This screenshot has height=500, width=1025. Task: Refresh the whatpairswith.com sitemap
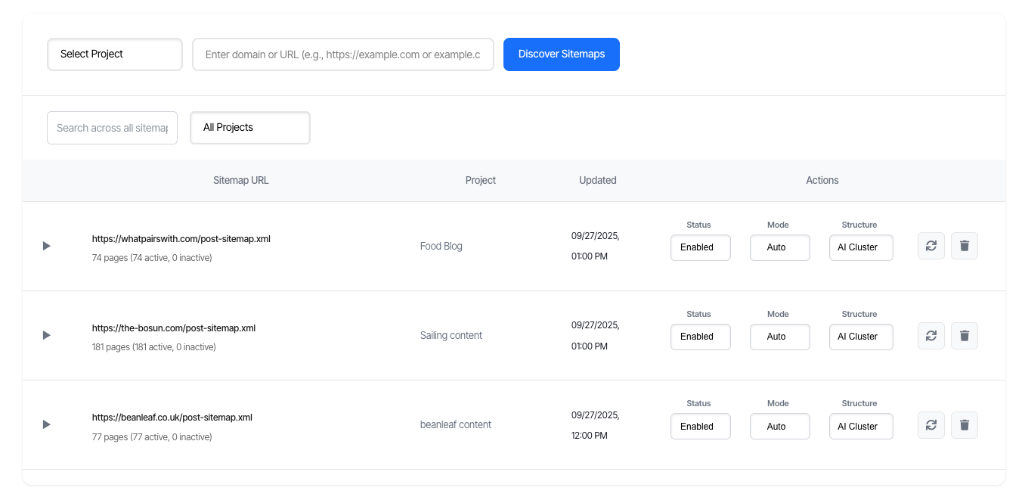tap(931, 246)
